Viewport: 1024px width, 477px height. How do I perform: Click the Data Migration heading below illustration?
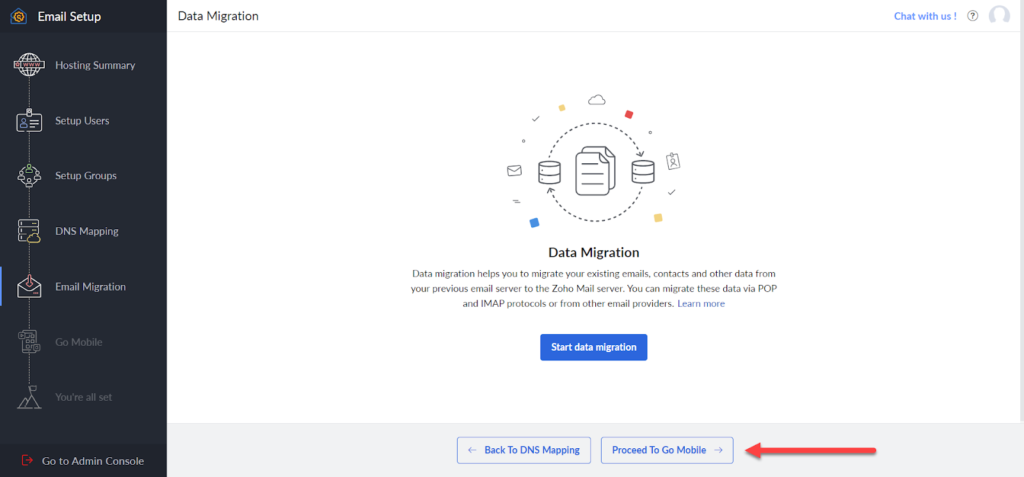click(594, 252)
